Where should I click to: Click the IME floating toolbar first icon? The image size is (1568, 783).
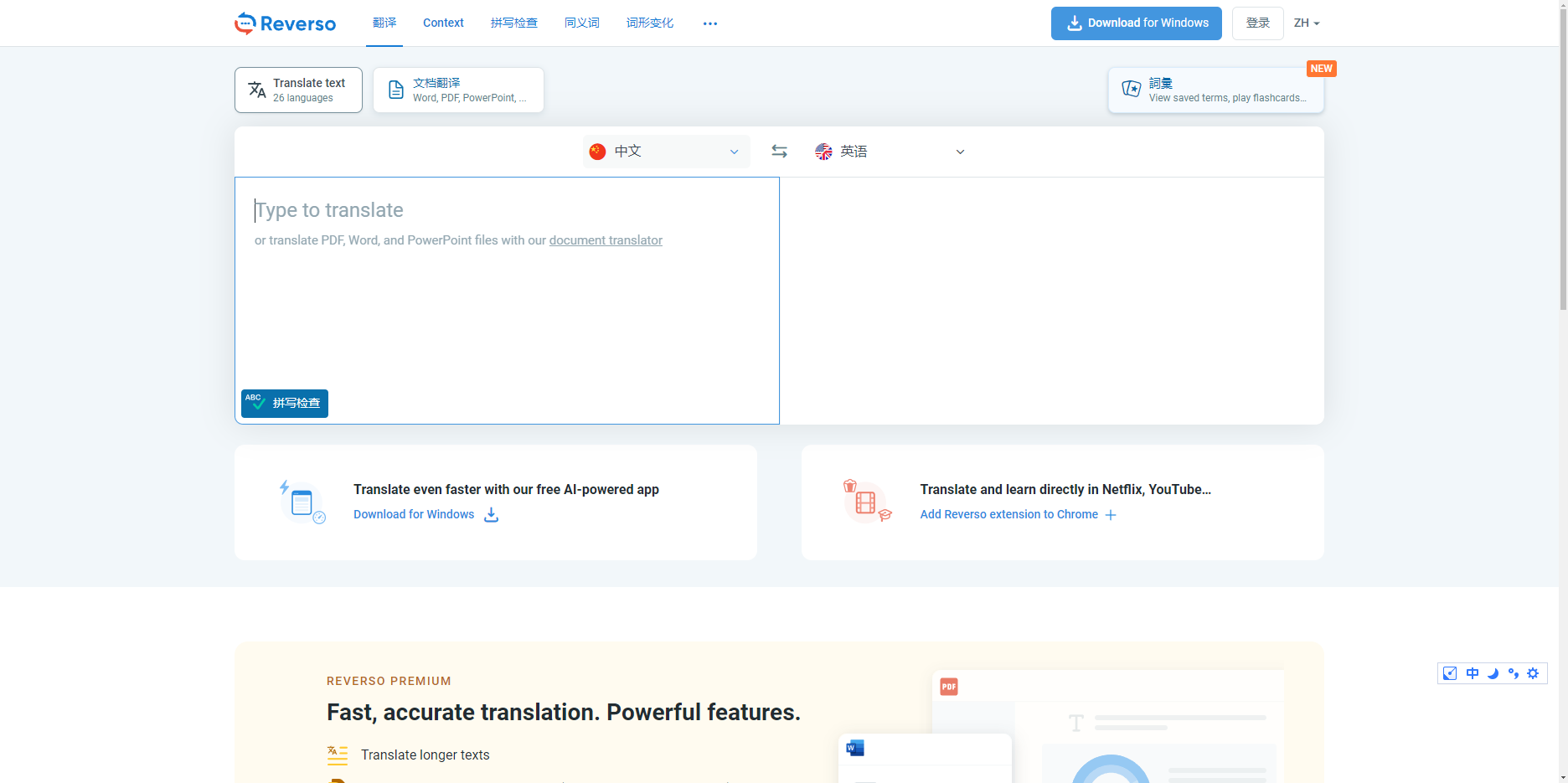click(1450, 673)
